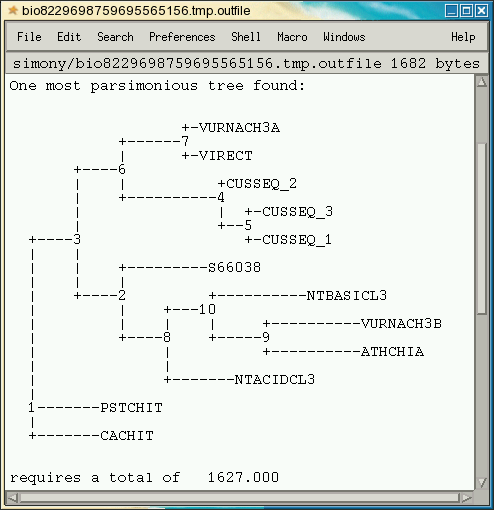Open the Windows menu

tap(344, 37)
